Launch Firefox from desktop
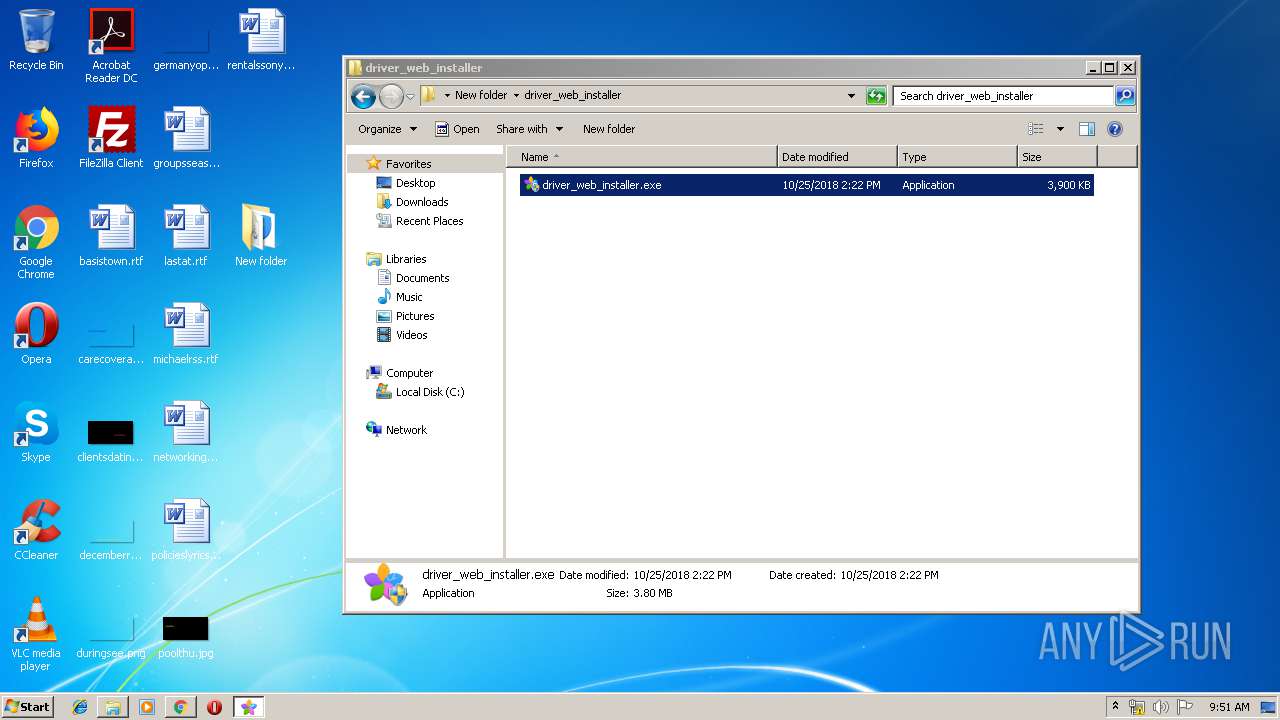The width and height of the screenshot is (1280, 720). tap(36, 138)
